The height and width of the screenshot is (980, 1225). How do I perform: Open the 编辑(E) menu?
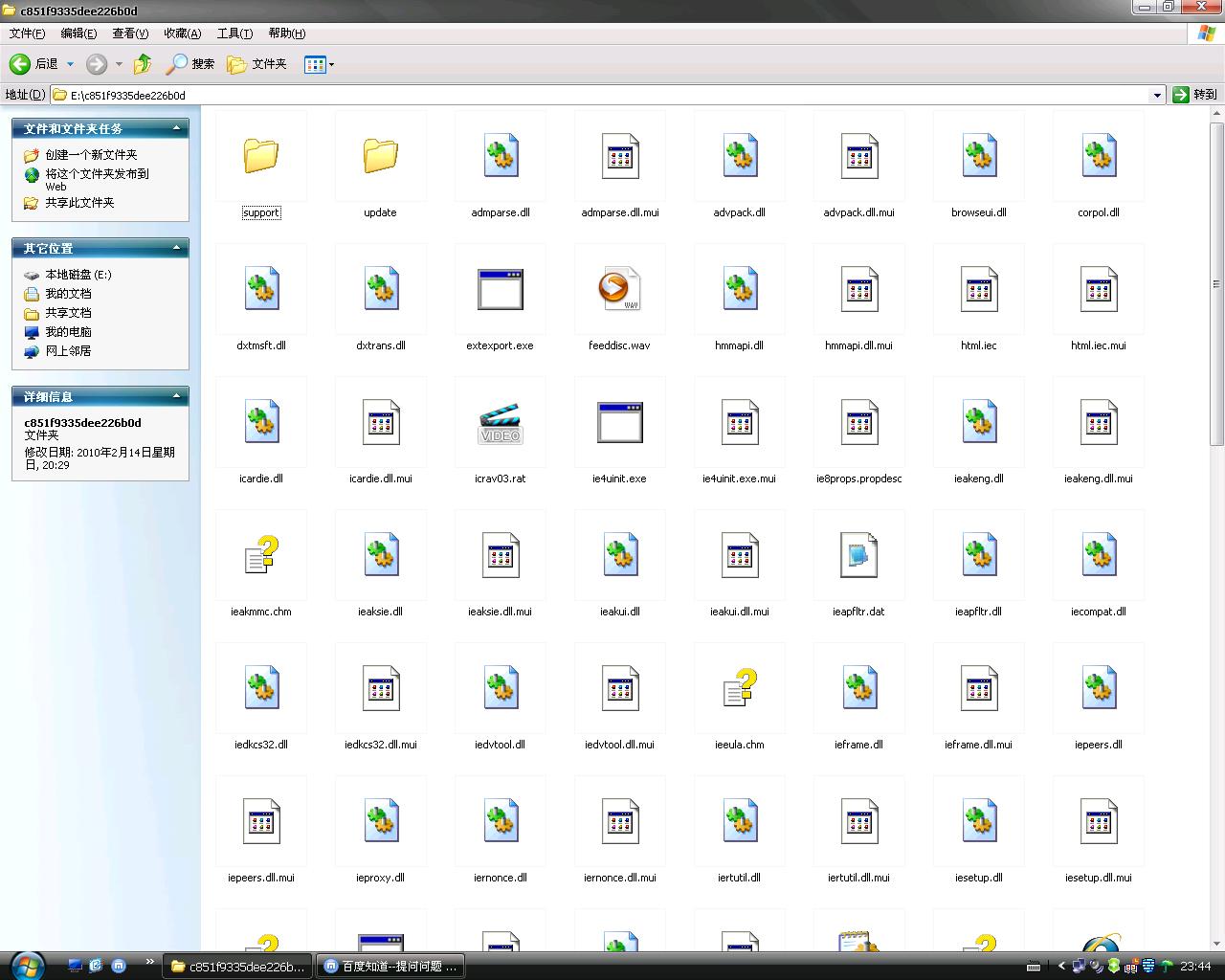point(78,33)
